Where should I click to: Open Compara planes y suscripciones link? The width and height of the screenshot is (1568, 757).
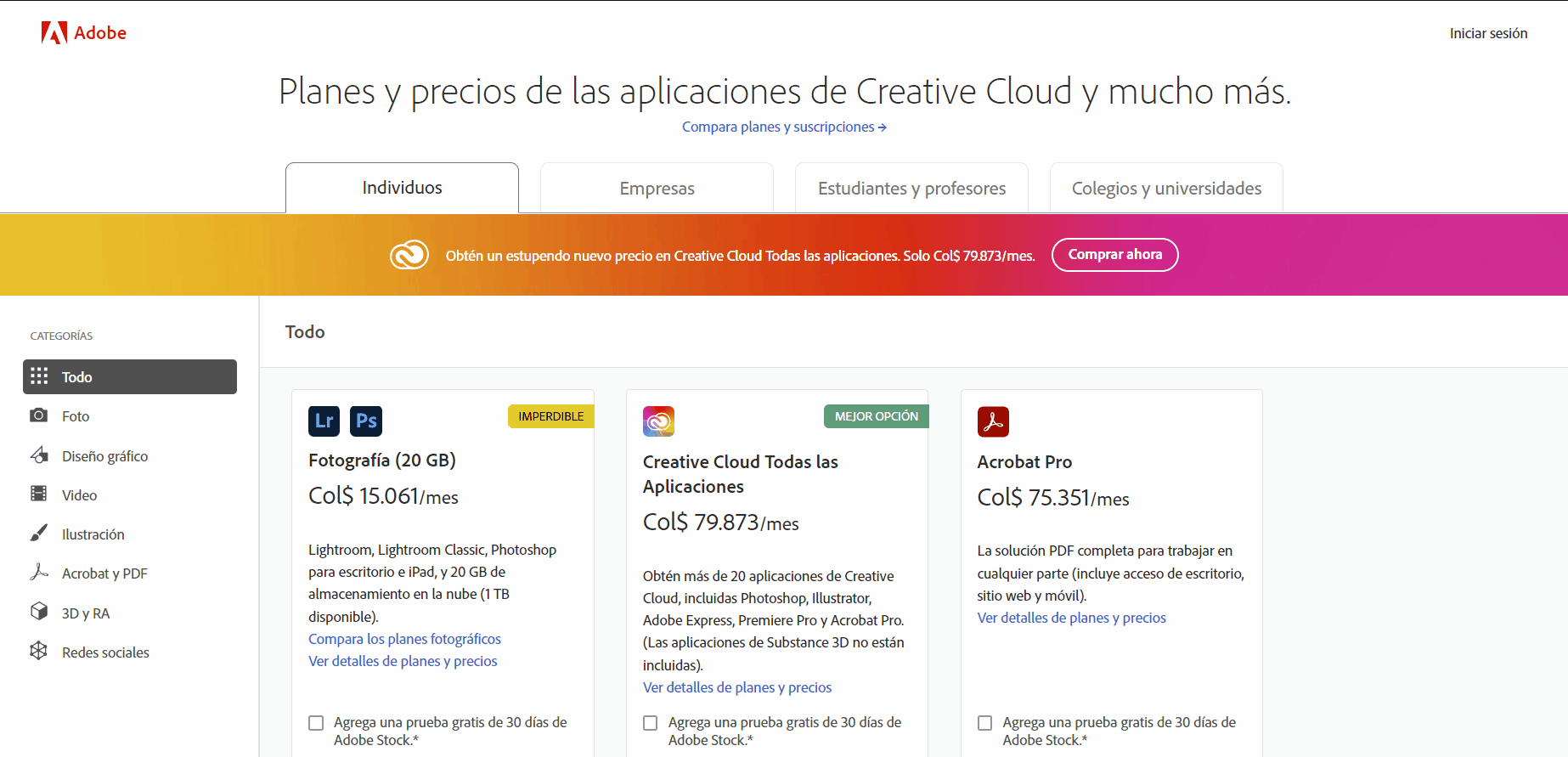pyautogui.click(x=783, y=127)
